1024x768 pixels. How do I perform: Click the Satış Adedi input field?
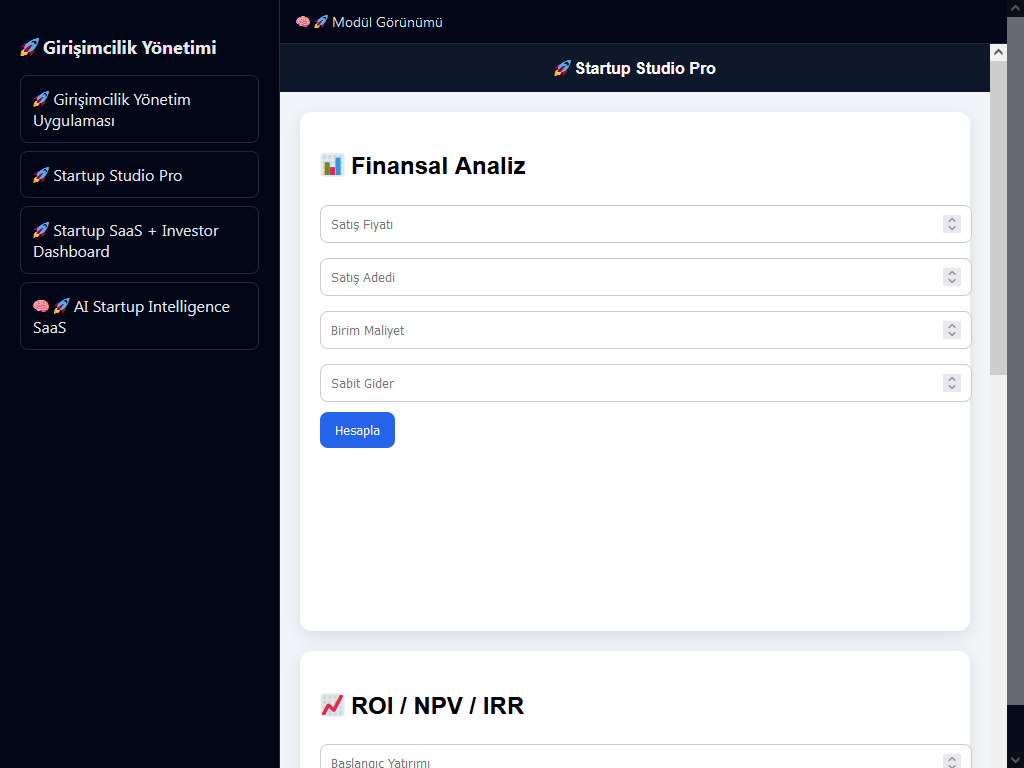(630, 278)
